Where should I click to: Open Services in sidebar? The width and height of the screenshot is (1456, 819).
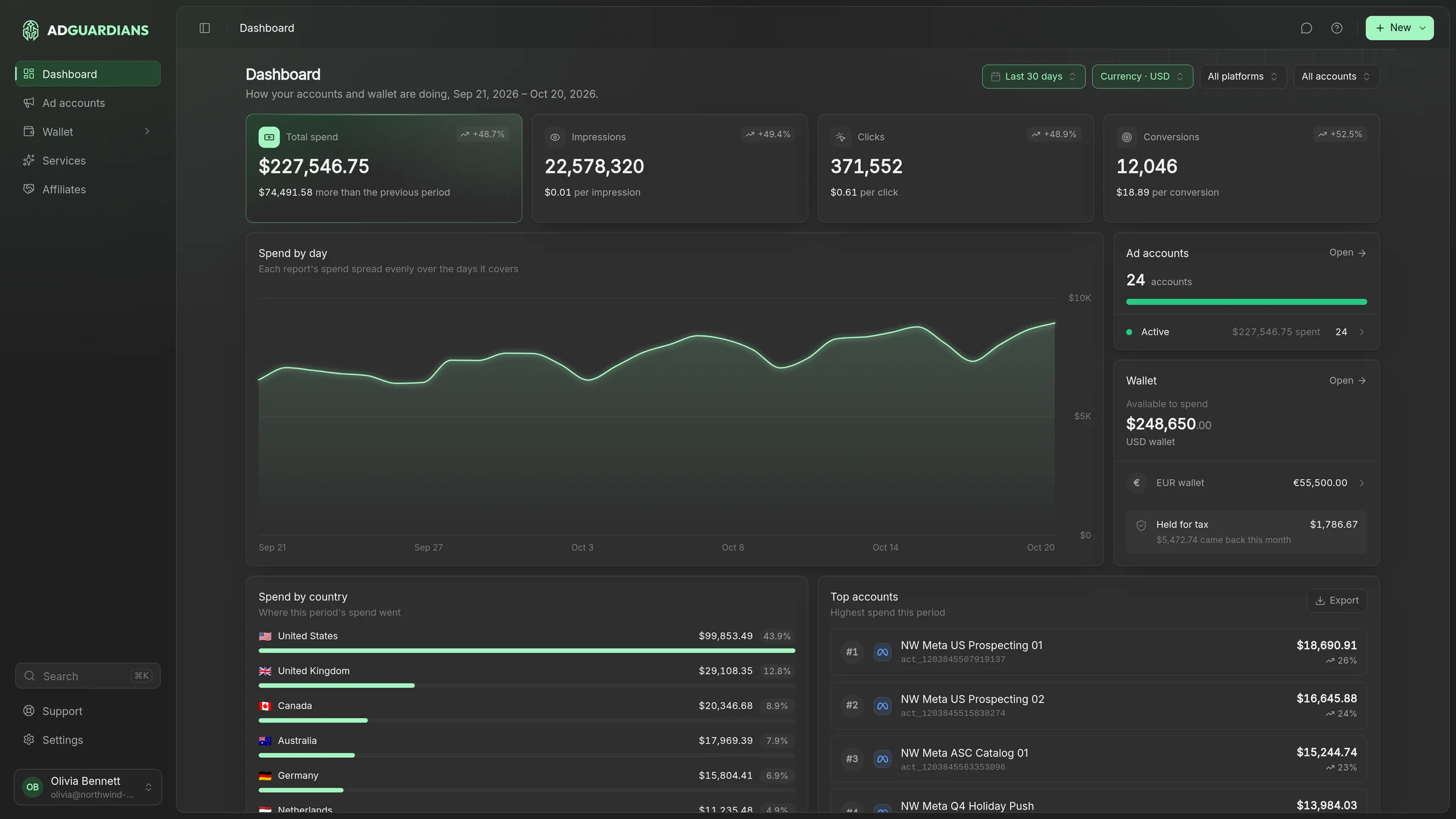click(88, 161)
